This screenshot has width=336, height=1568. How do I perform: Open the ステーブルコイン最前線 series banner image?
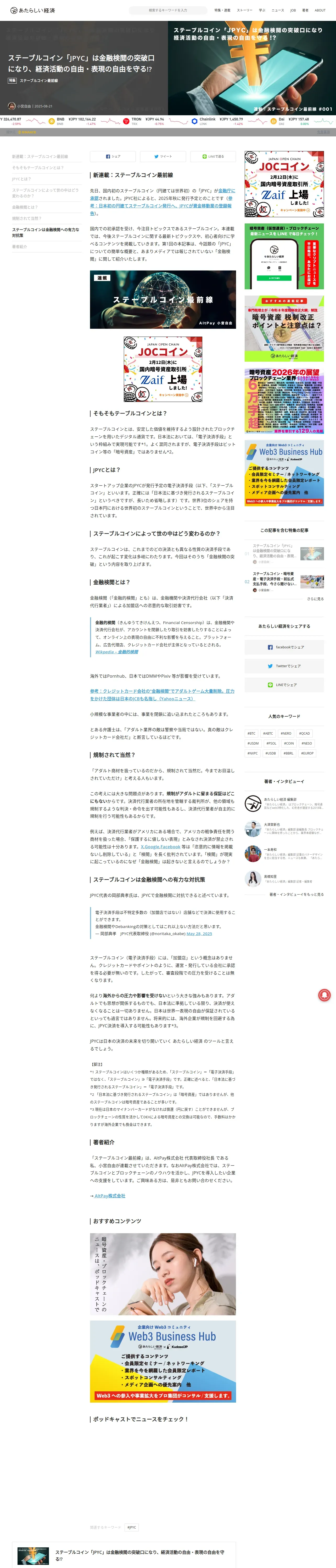click(163, 299)
